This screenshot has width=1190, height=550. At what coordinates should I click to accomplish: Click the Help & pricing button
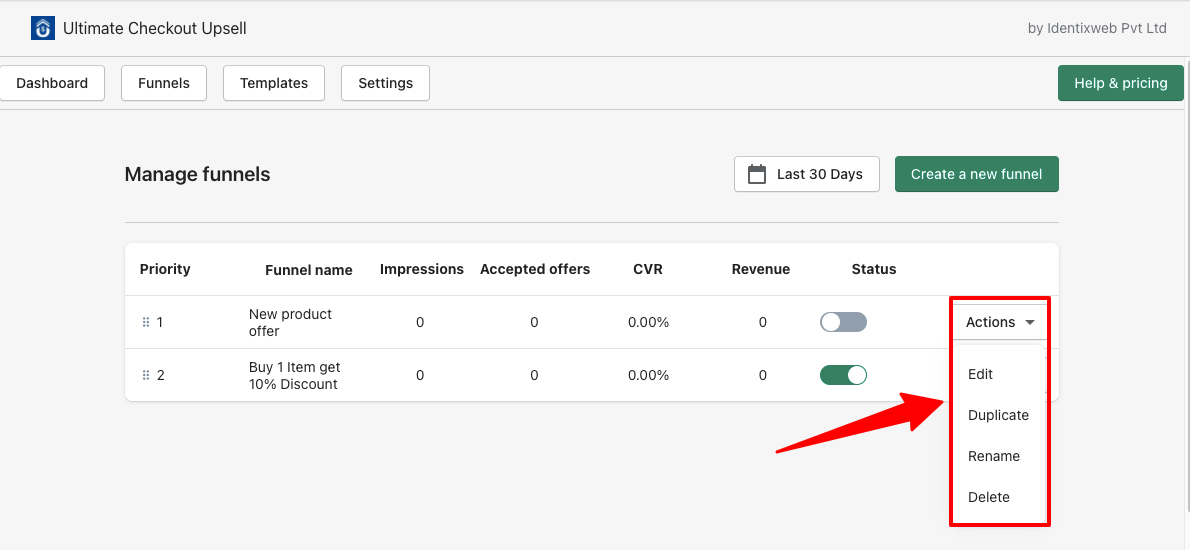tap(1120, 83)
